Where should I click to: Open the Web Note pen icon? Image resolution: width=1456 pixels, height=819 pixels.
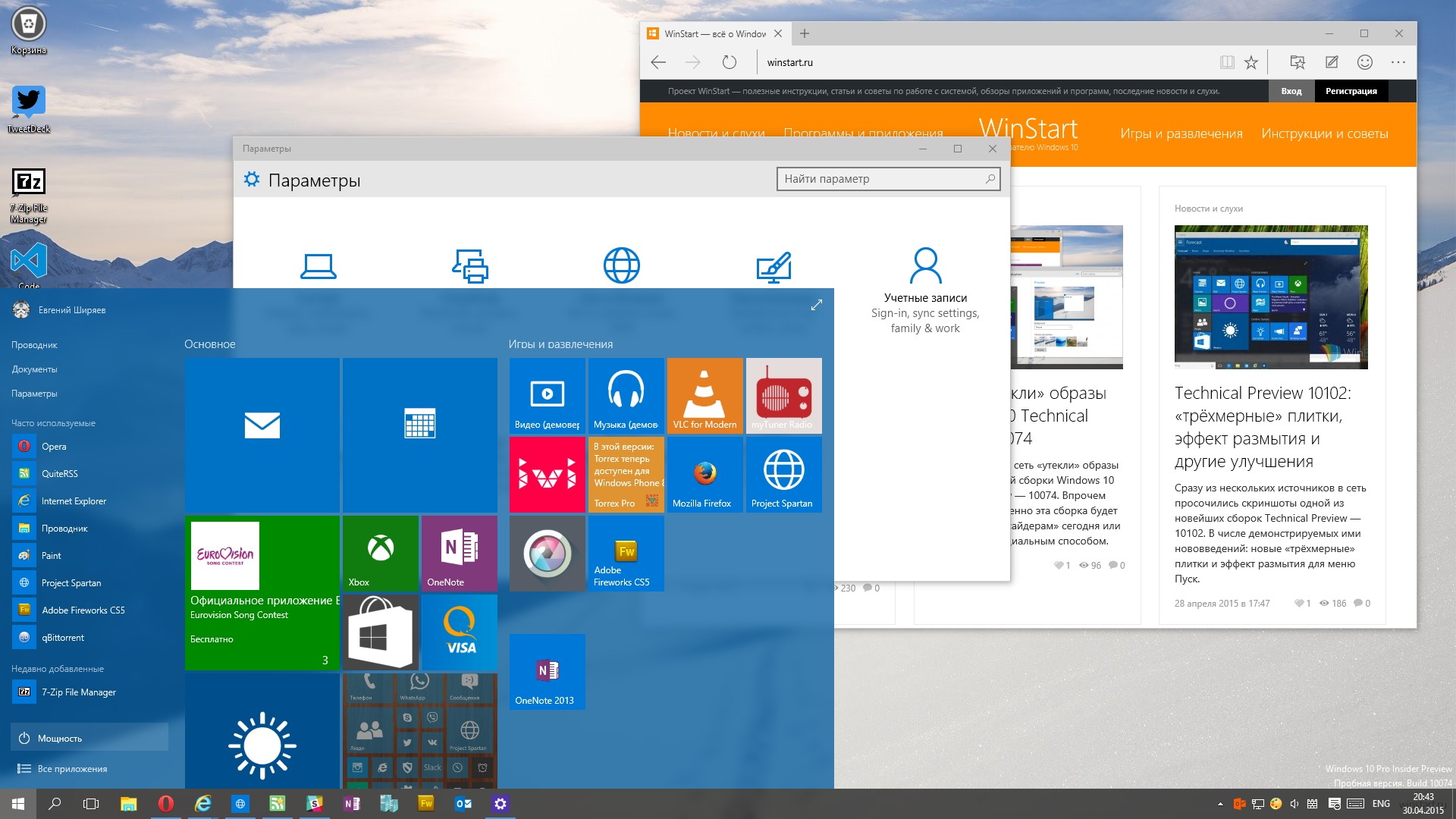tap(1332, 62)
